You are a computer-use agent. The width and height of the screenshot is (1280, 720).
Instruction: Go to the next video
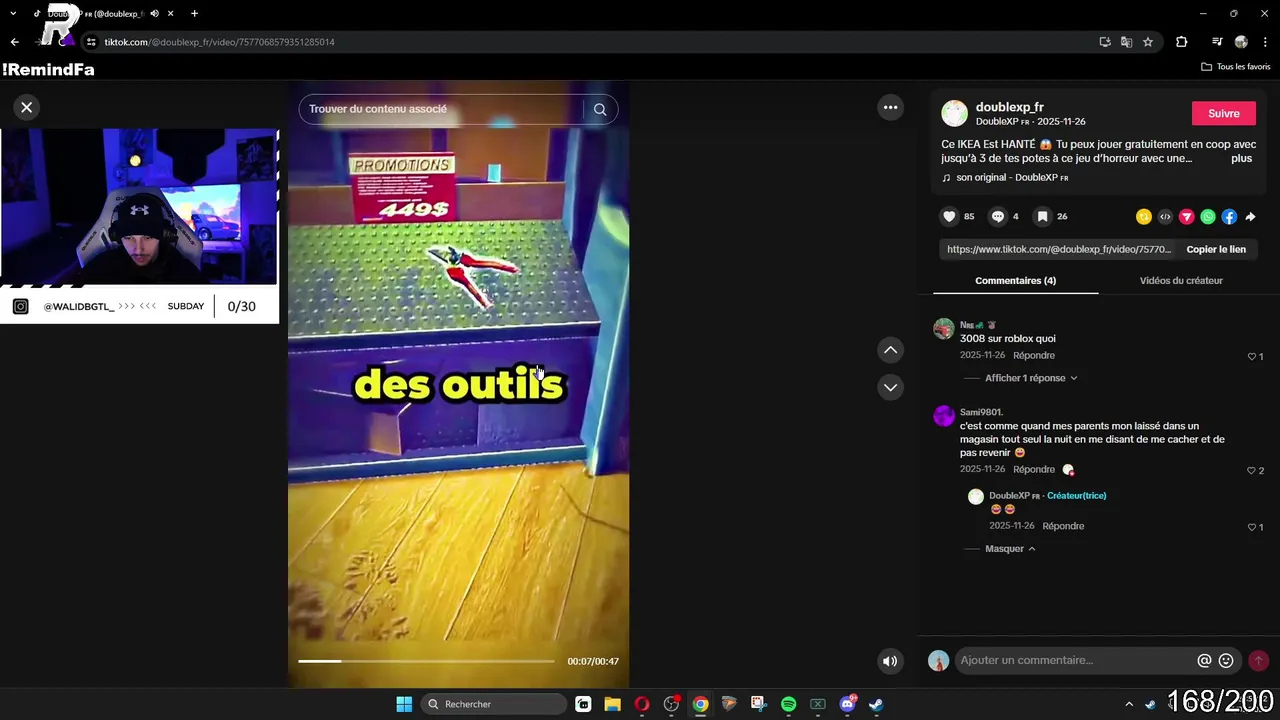click(890, 387)
